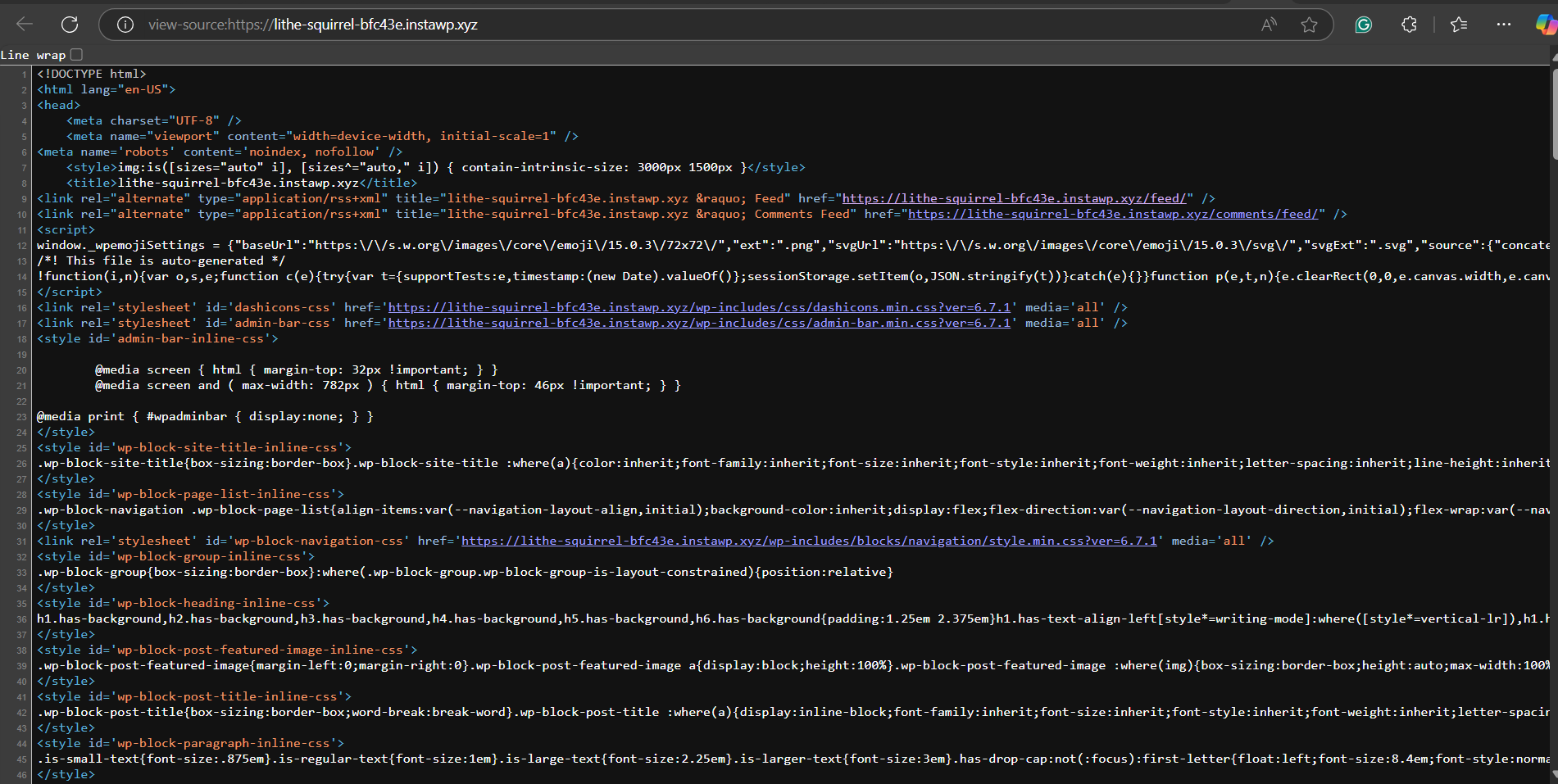1558x784 pixels.
Task: Click the <title> tag line
Action: pyautogui.click(x=242, y=183)
